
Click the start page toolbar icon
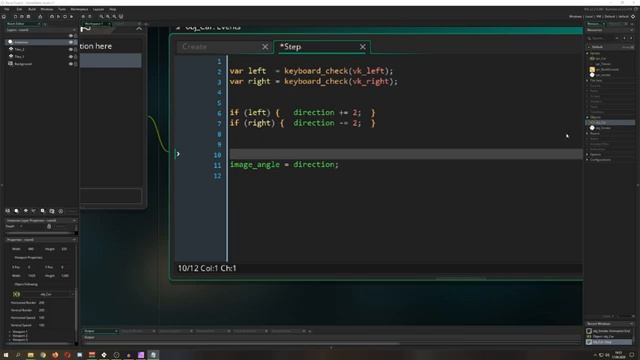point(4,17)
